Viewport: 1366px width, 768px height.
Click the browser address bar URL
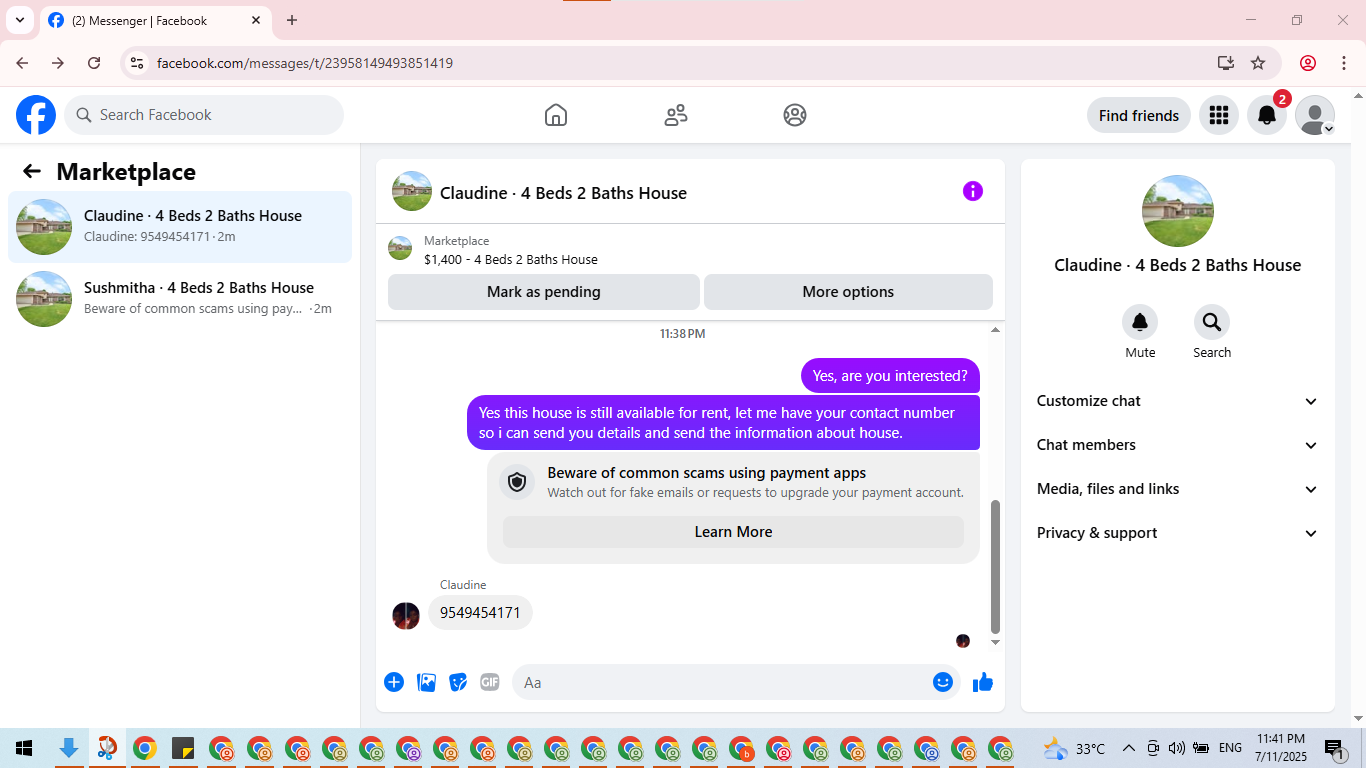(305, 63)
